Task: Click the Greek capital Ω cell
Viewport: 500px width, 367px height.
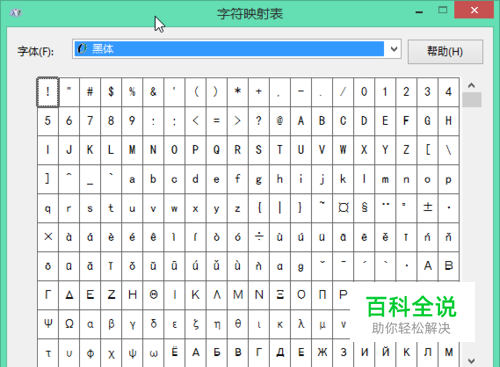Action: pyautogui.click(x=69, y=324)
